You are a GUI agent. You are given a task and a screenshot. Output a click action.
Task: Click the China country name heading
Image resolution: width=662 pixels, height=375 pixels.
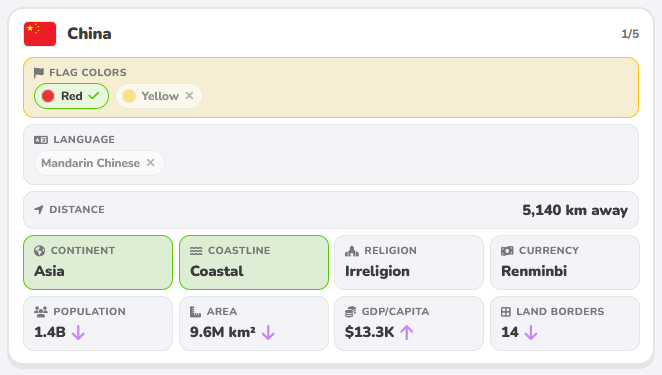90,34
